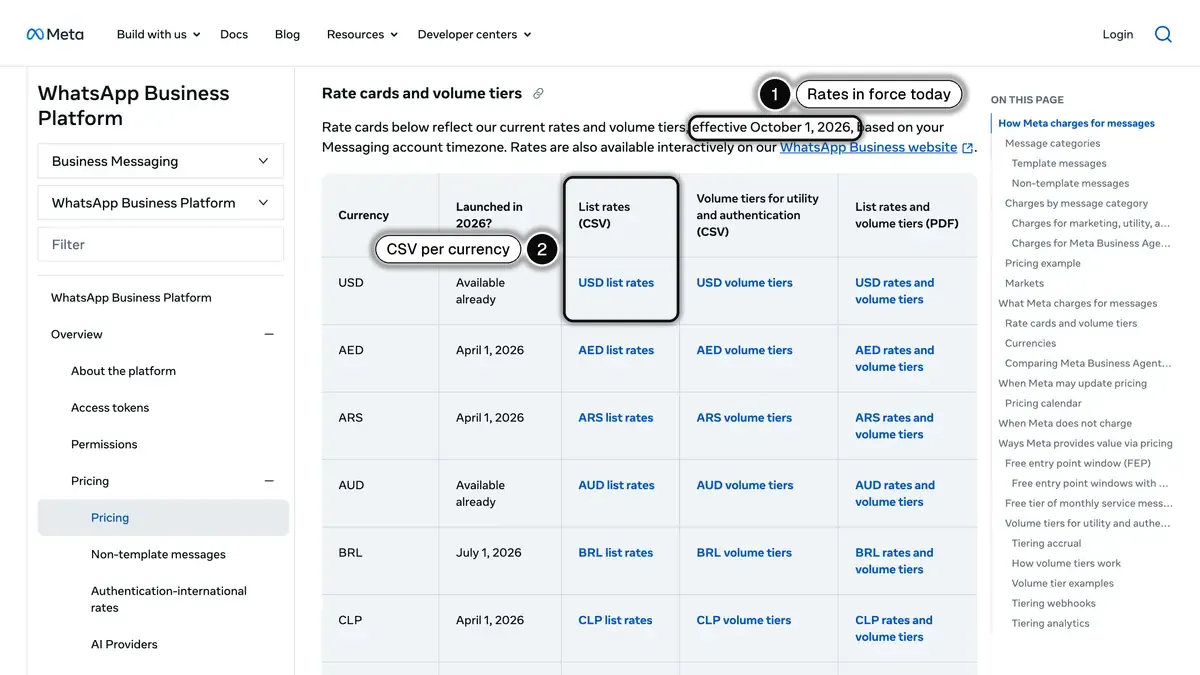The width and height of the screenshot is (1200, 675).
Task: Jump to How volume tiers work
Action: (1066, 564)
